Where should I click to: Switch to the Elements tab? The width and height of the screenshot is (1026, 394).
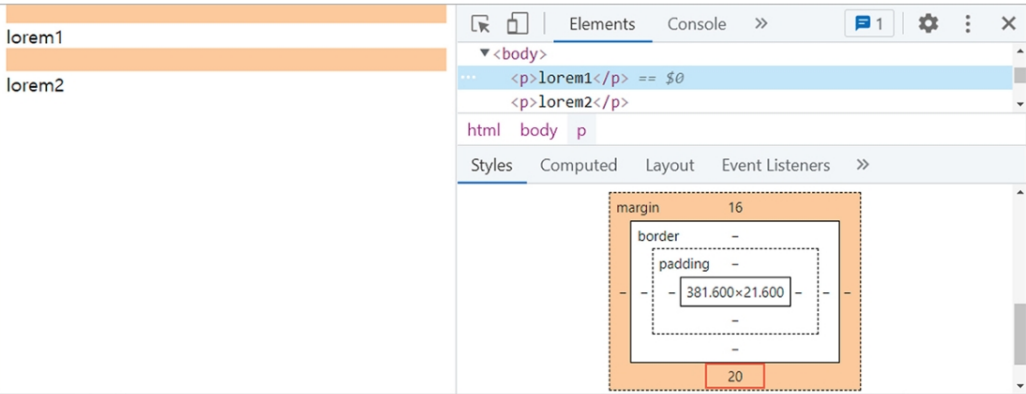(x=602, y=24)
